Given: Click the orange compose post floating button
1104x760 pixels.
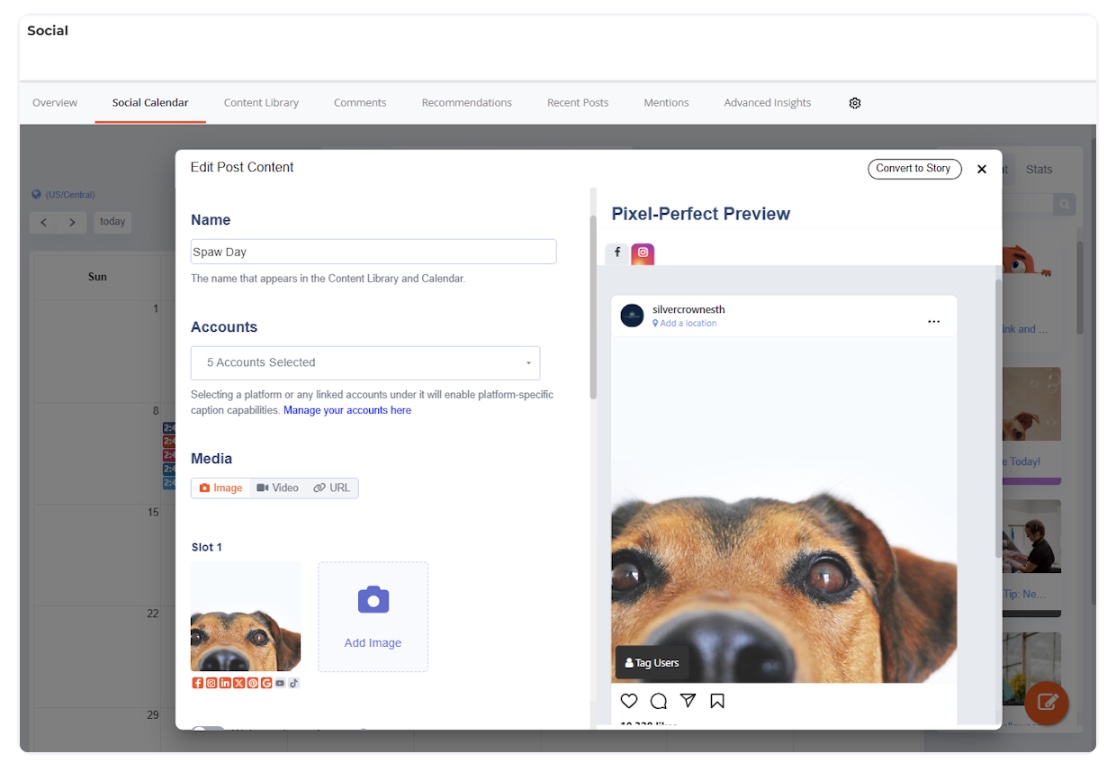Looking at the screenshot, I should [1046, 702].
